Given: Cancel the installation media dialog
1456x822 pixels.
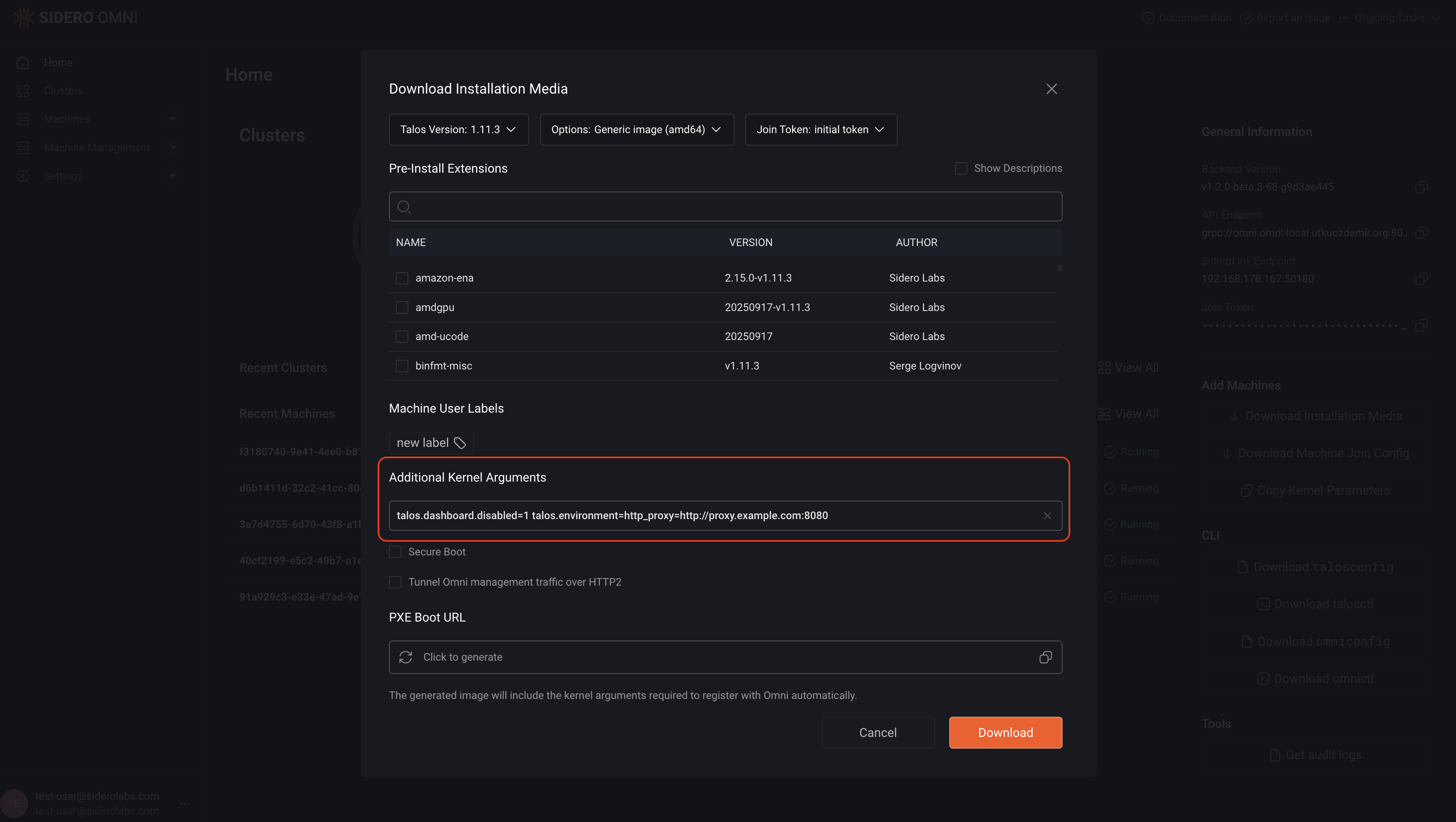Looking at the screenshot, I should (878, 732).
